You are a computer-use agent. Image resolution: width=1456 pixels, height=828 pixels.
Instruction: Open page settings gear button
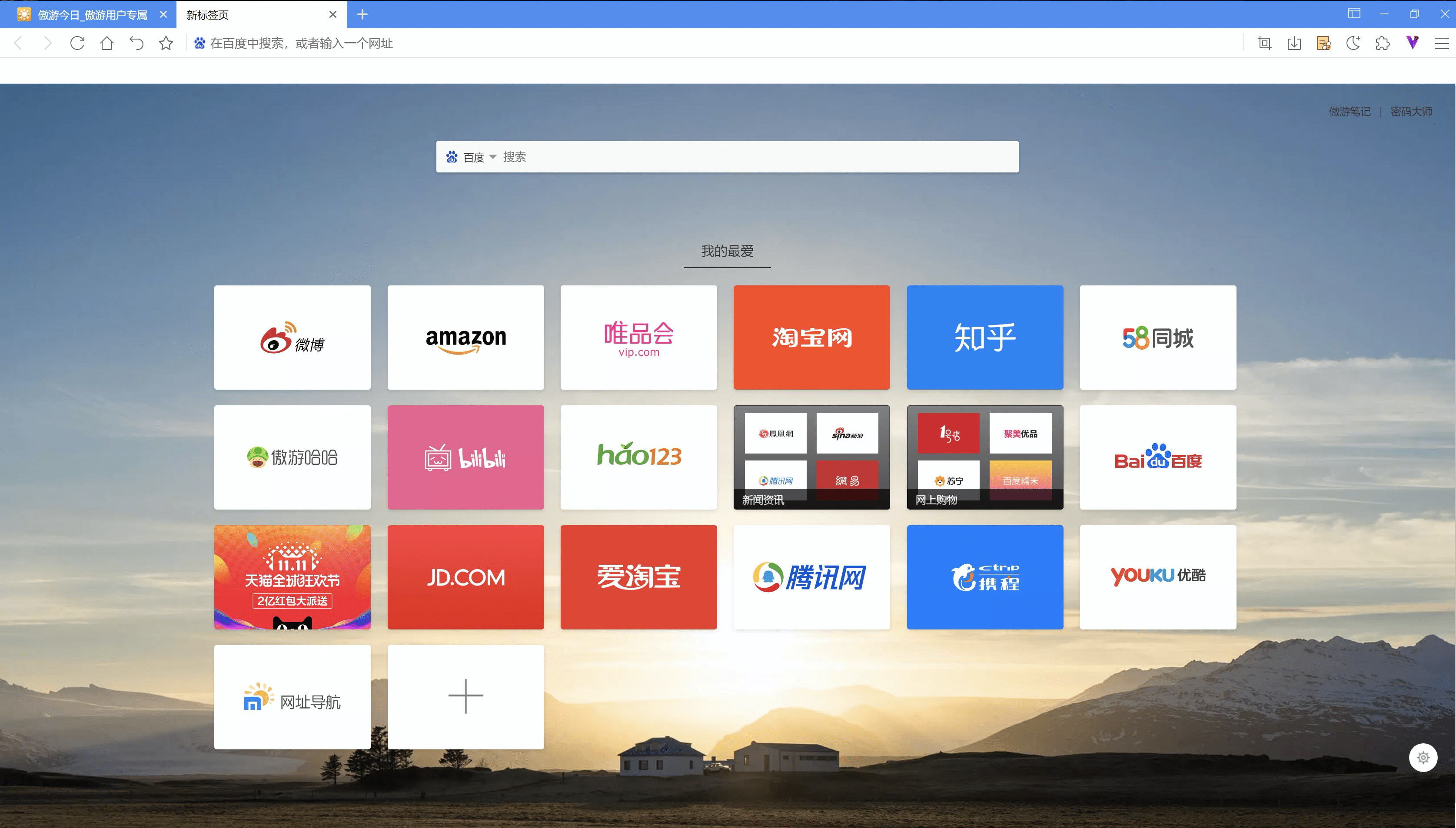[x=1423, y=758]
